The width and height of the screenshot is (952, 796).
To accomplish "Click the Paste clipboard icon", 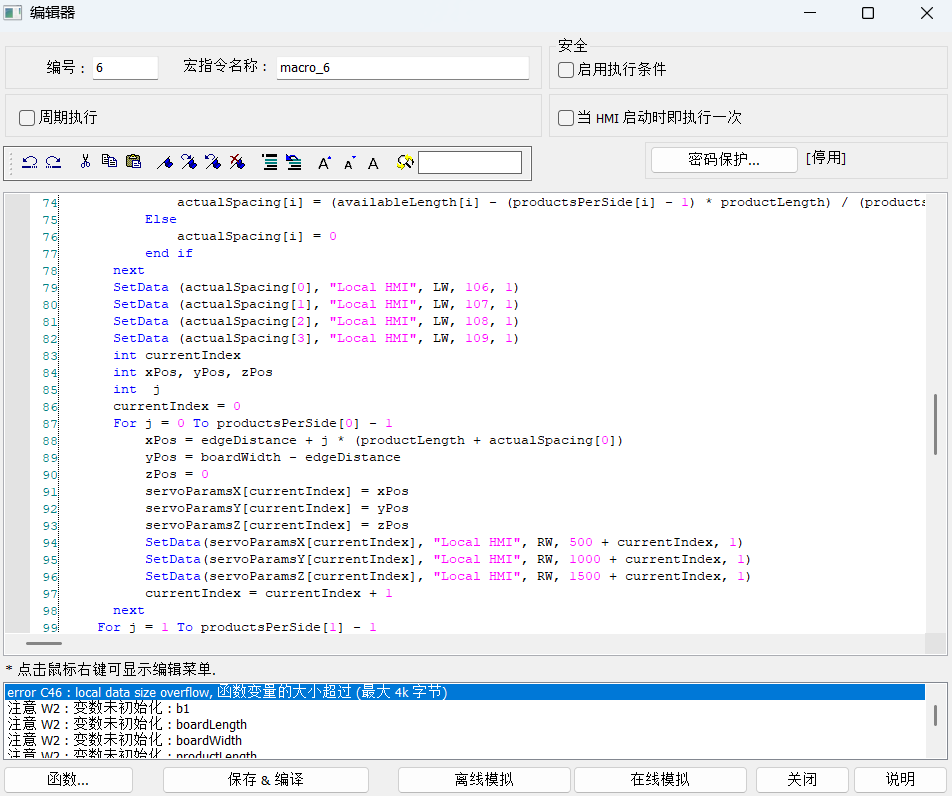I will pos(133,162).
